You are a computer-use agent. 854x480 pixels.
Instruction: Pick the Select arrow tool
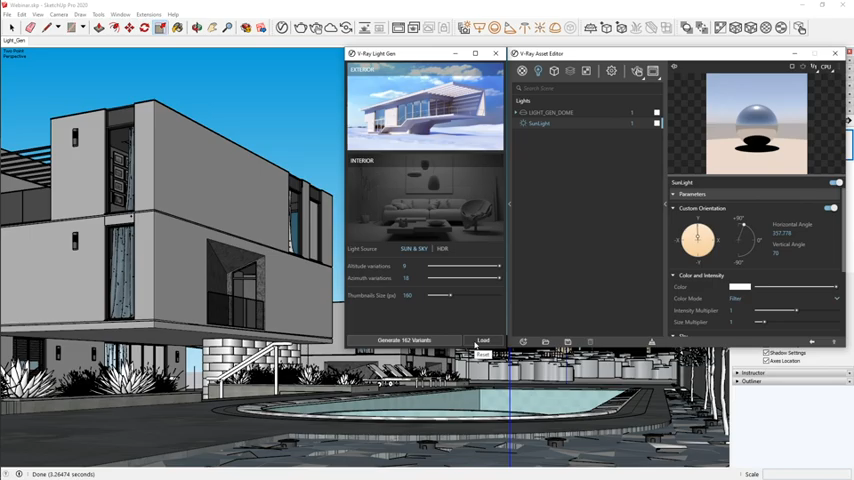pos(11,27)
